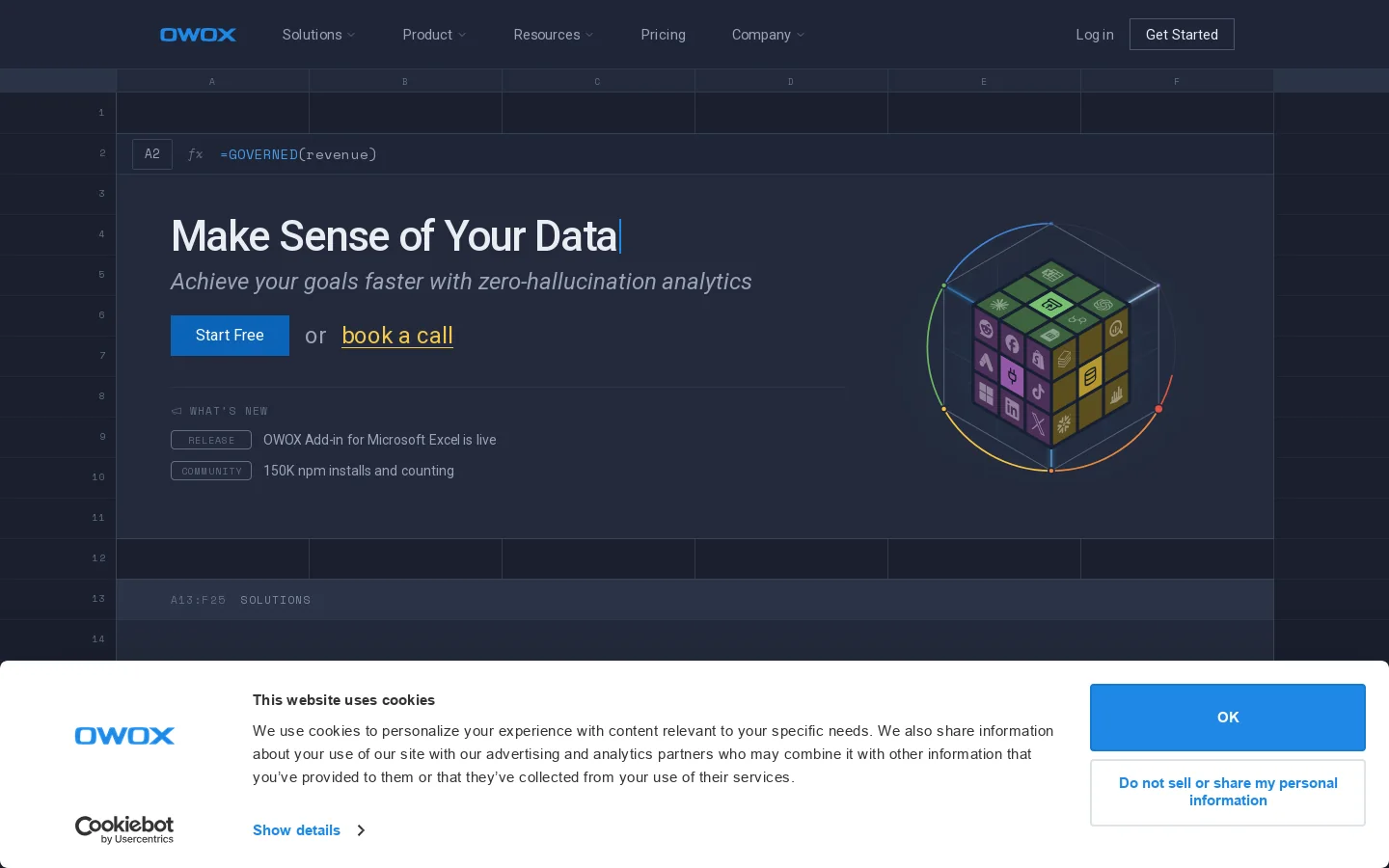The height and width of the screenshot is (868, 1389).
Task: Open OWOX Add-in for Microsoft Excel is live
Action: (380, 440)
